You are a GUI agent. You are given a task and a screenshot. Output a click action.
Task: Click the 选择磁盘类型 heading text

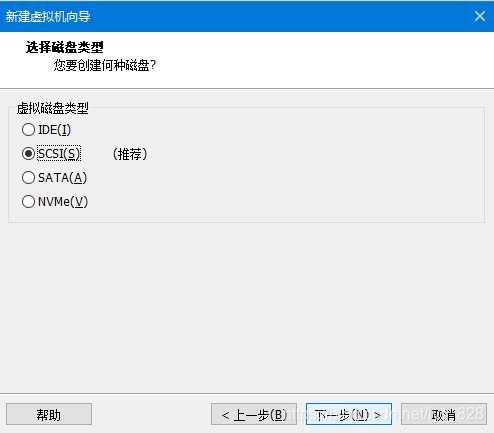coord(65,47)
